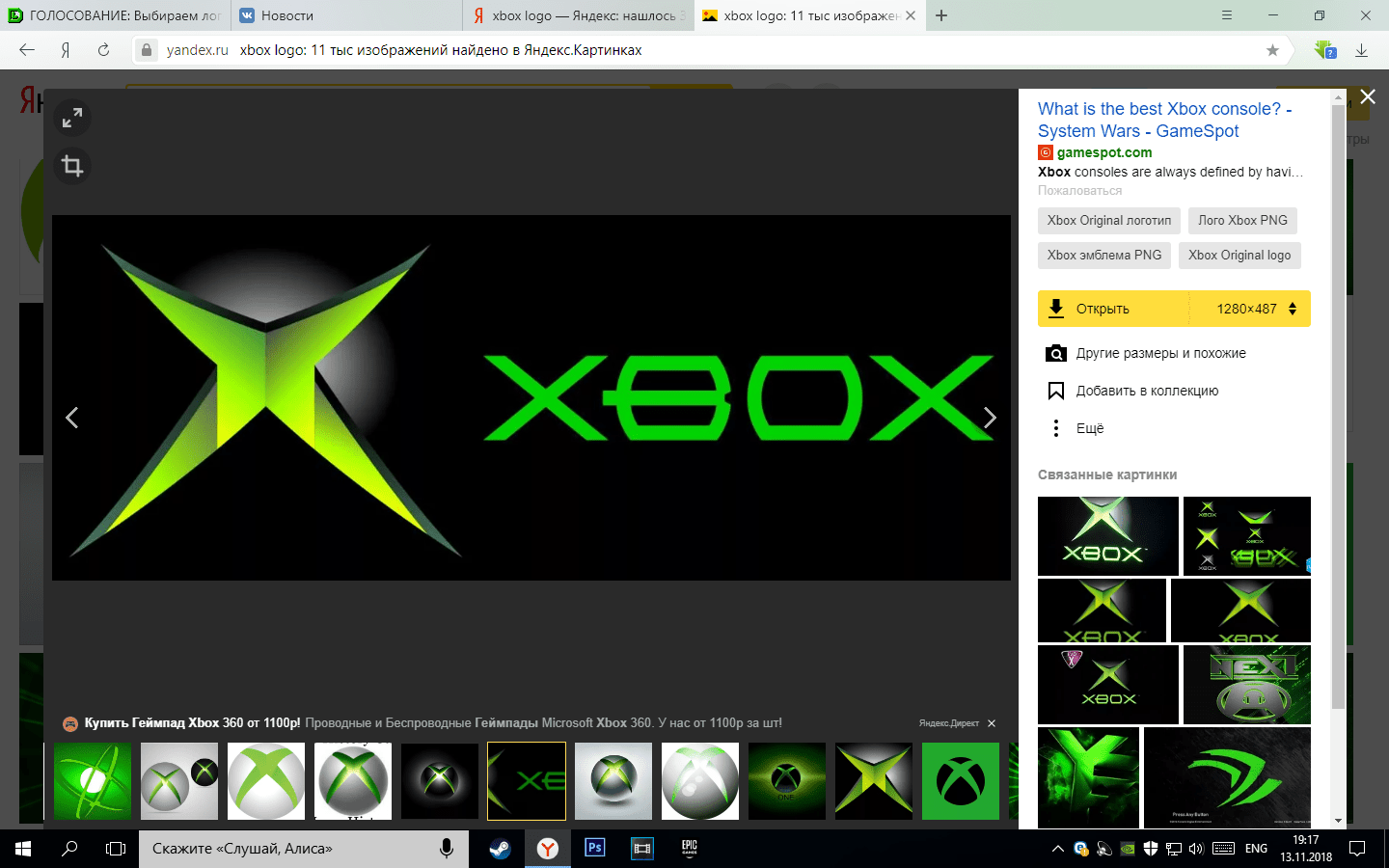Click the address bar with yandex.ru

coord(709,50)
